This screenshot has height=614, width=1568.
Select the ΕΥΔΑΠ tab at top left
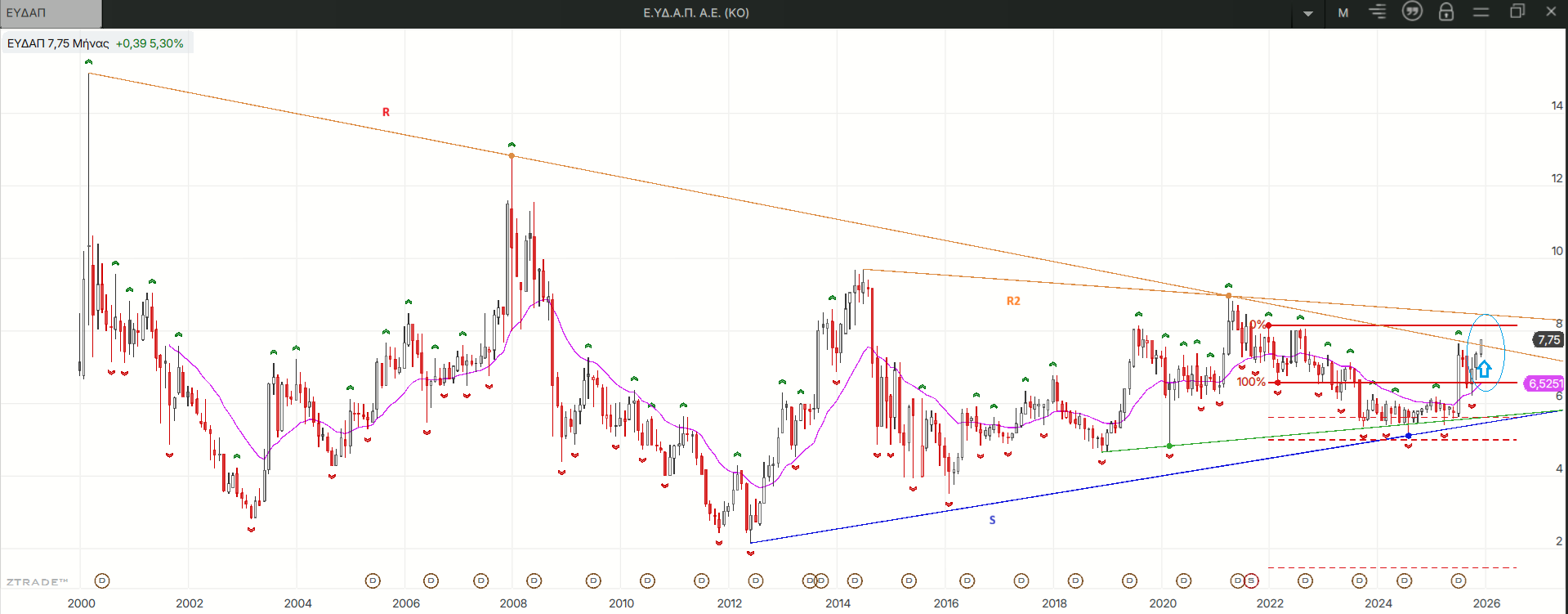(x=49, y=13)
